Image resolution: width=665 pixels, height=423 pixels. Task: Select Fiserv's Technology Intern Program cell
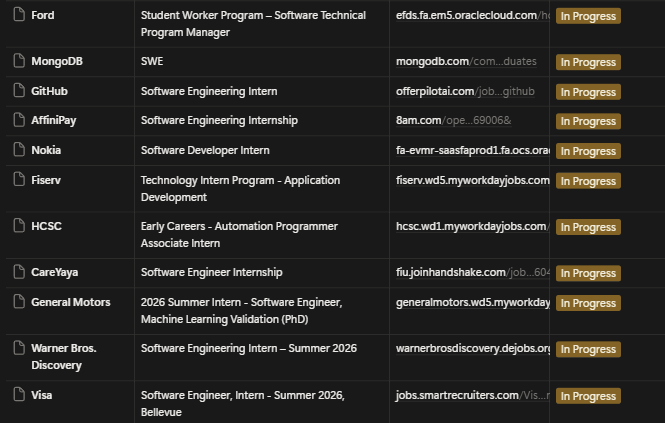(x=262, y=189)
